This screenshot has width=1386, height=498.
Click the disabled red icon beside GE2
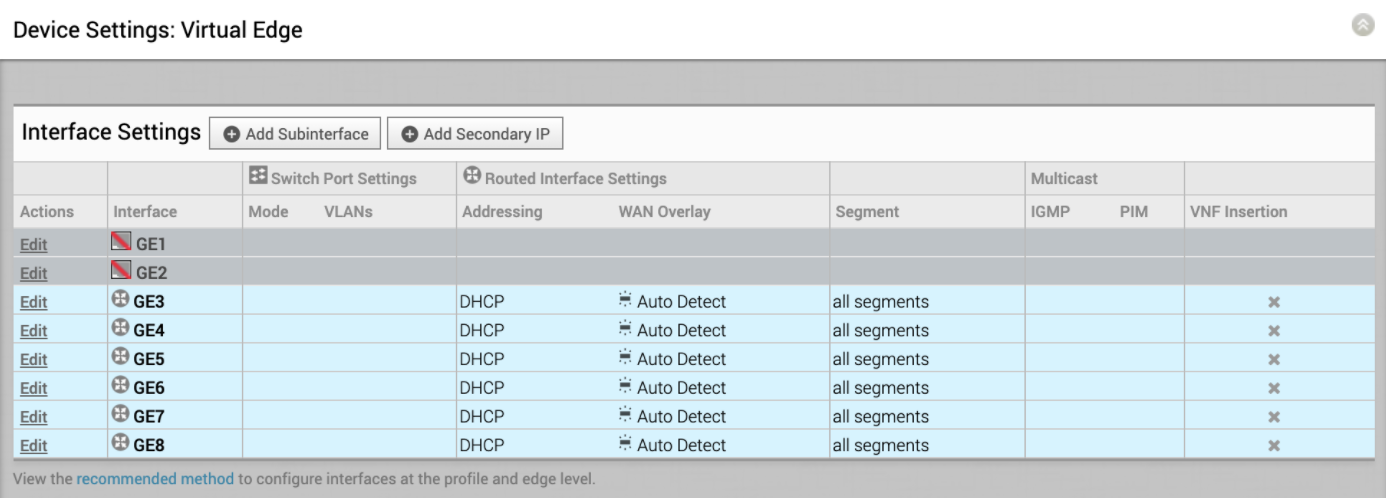coord(122,271)
